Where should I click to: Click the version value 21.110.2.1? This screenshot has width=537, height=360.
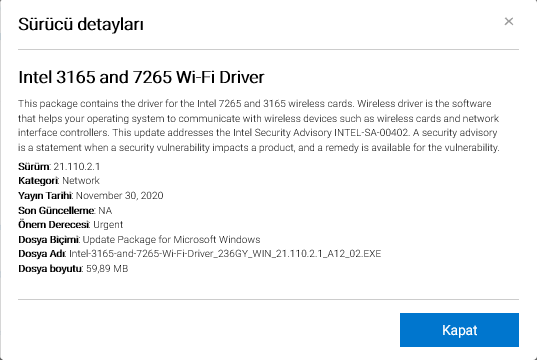[77, 166]
